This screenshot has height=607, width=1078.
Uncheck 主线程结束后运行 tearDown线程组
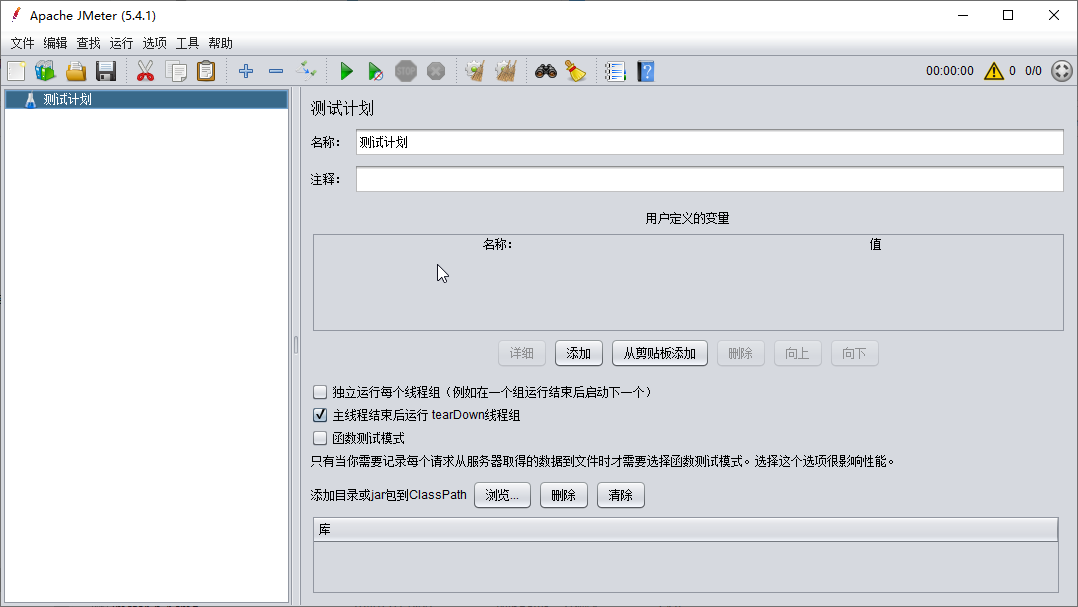(x=320, y=415)
